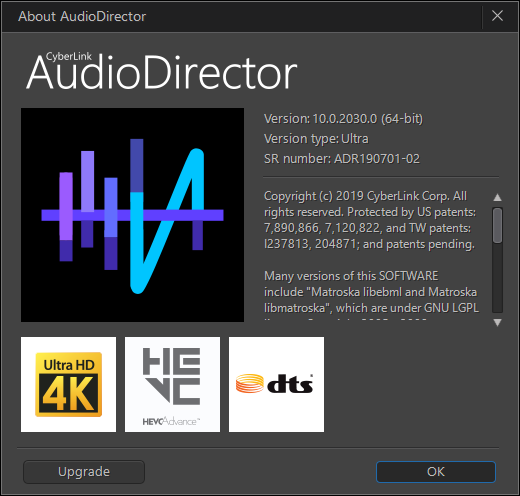The height and width of the screenshot is (496, 520).
Task: Click the Ultra HD 4K badge
Action: click(69, 384)
